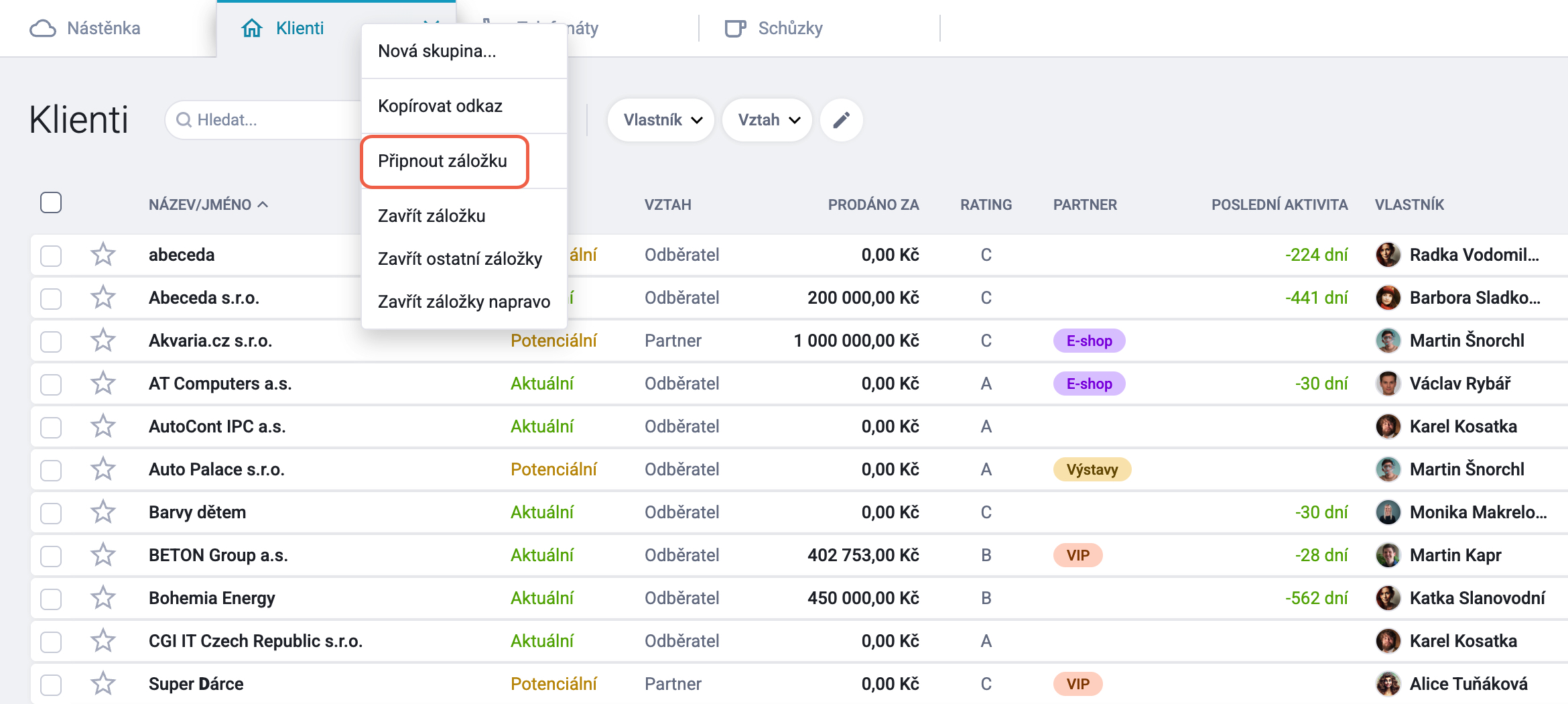Click the cloud icon of Nástěnka
Viewport: 1568px width, 704px height.
click(x=43, y=29)
